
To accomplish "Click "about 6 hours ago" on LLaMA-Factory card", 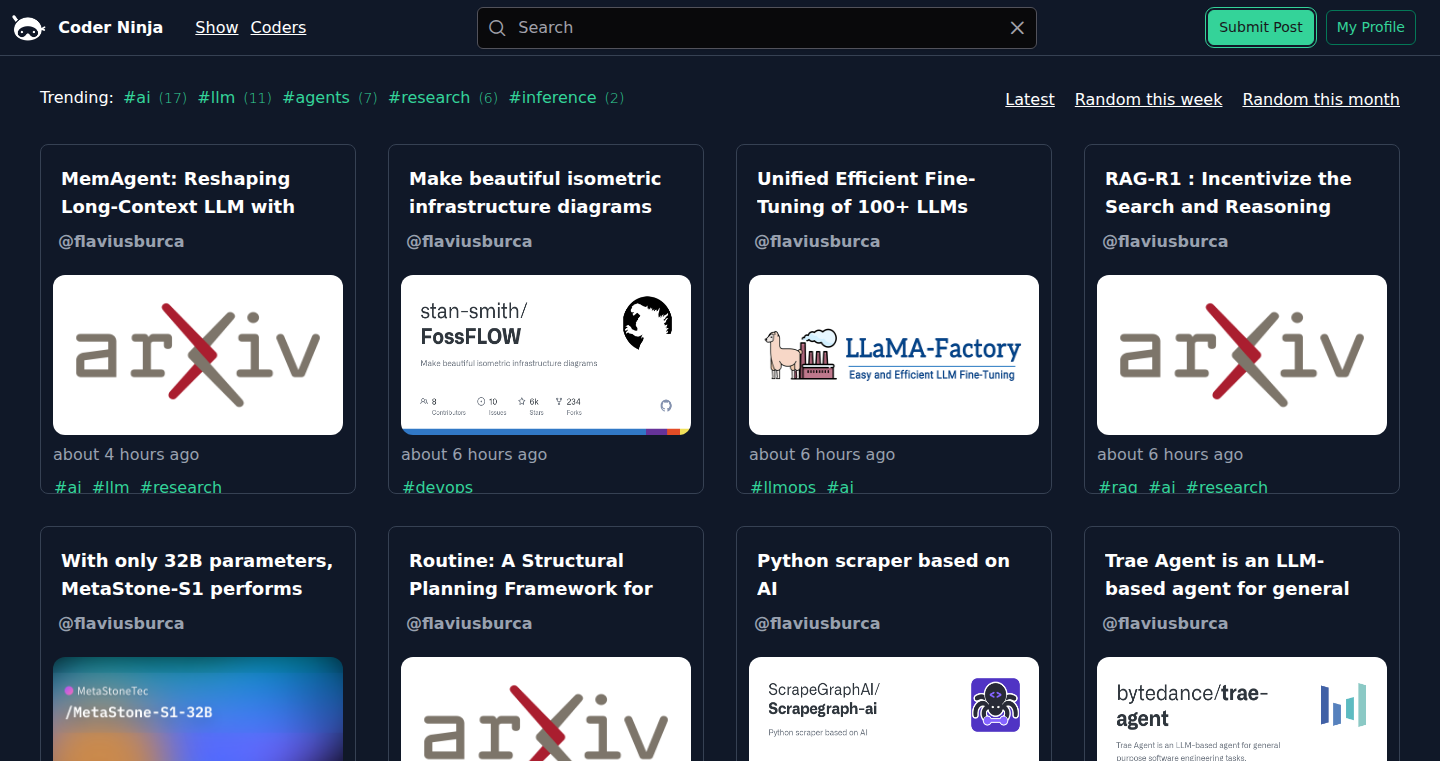I will click(x=822, y=454).
